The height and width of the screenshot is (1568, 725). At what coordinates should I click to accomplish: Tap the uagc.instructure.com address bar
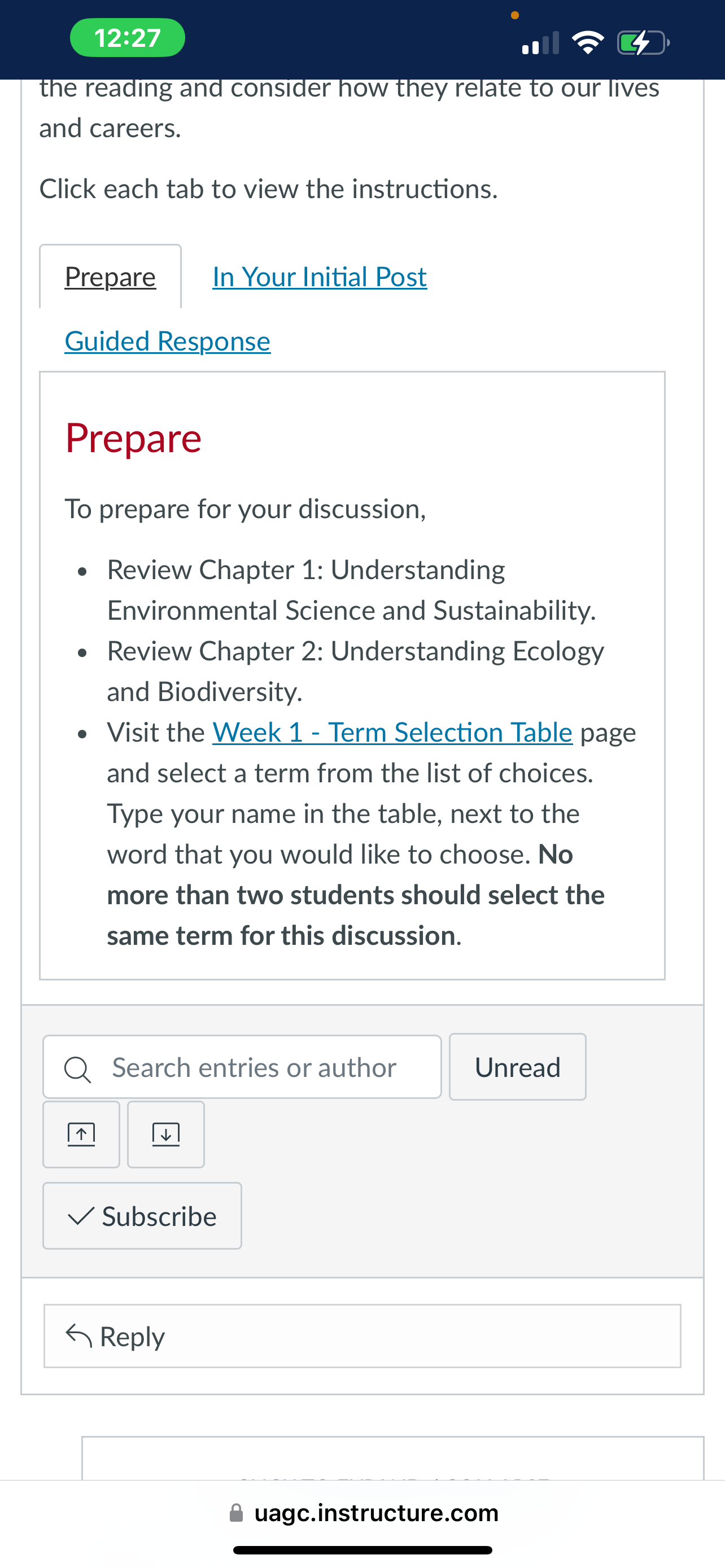click(364, 1513)
